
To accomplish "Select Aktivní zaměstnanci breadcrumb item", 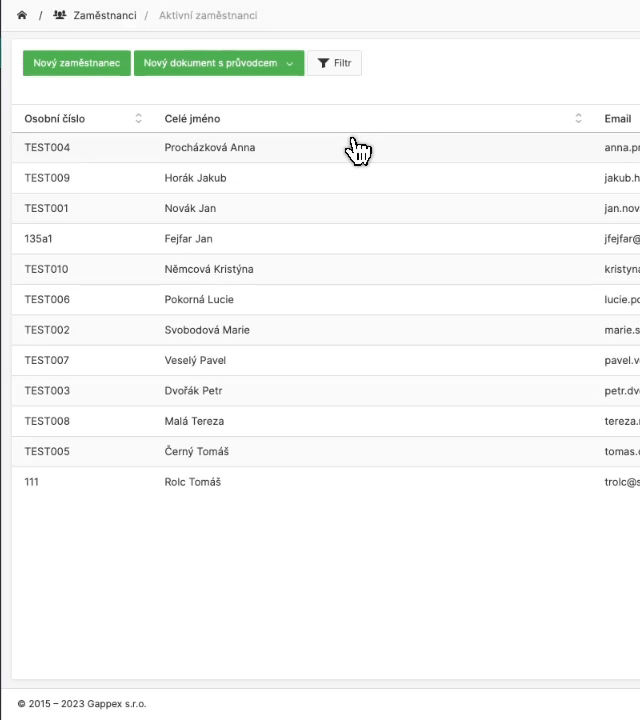I will pyautogui.click(x=208, y=16).
